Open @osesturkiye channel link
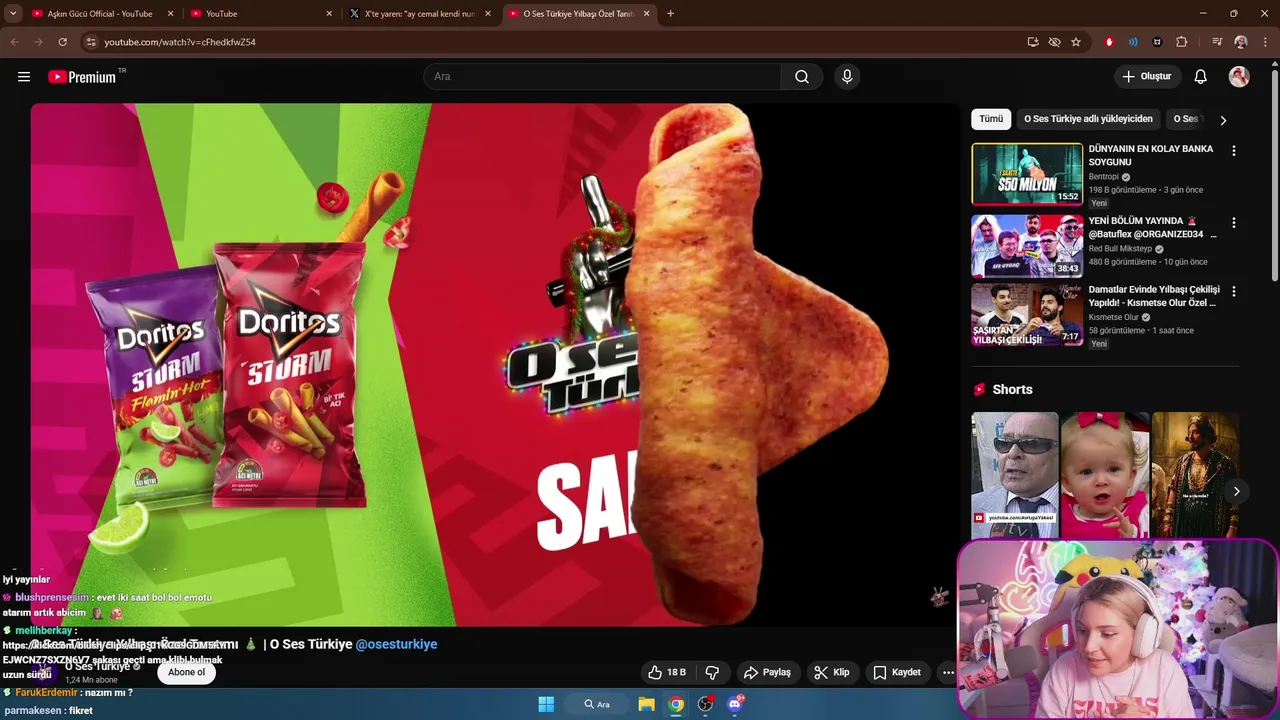This screenshot has width=1280, height=720. (x=396, y=645)
